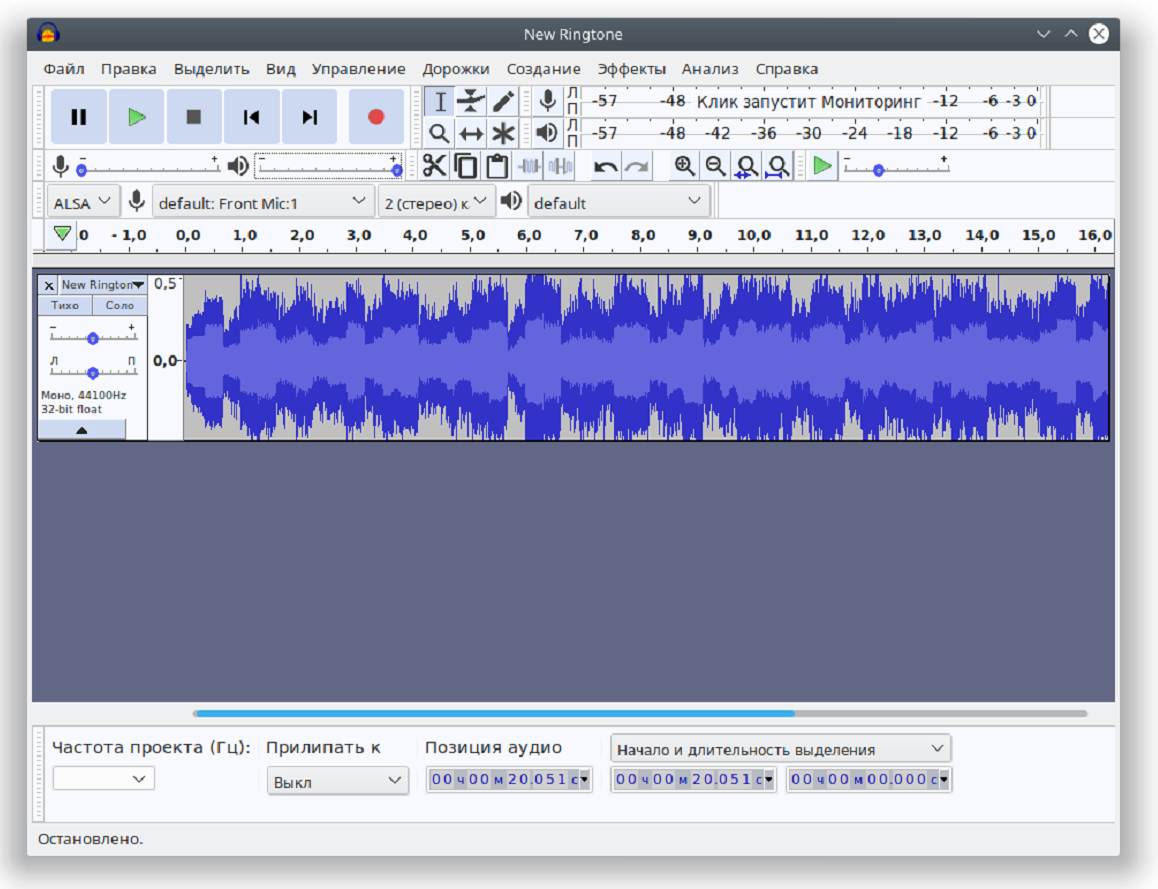Click the red Record button
The image size is (1158, 889).
(376, 117)
